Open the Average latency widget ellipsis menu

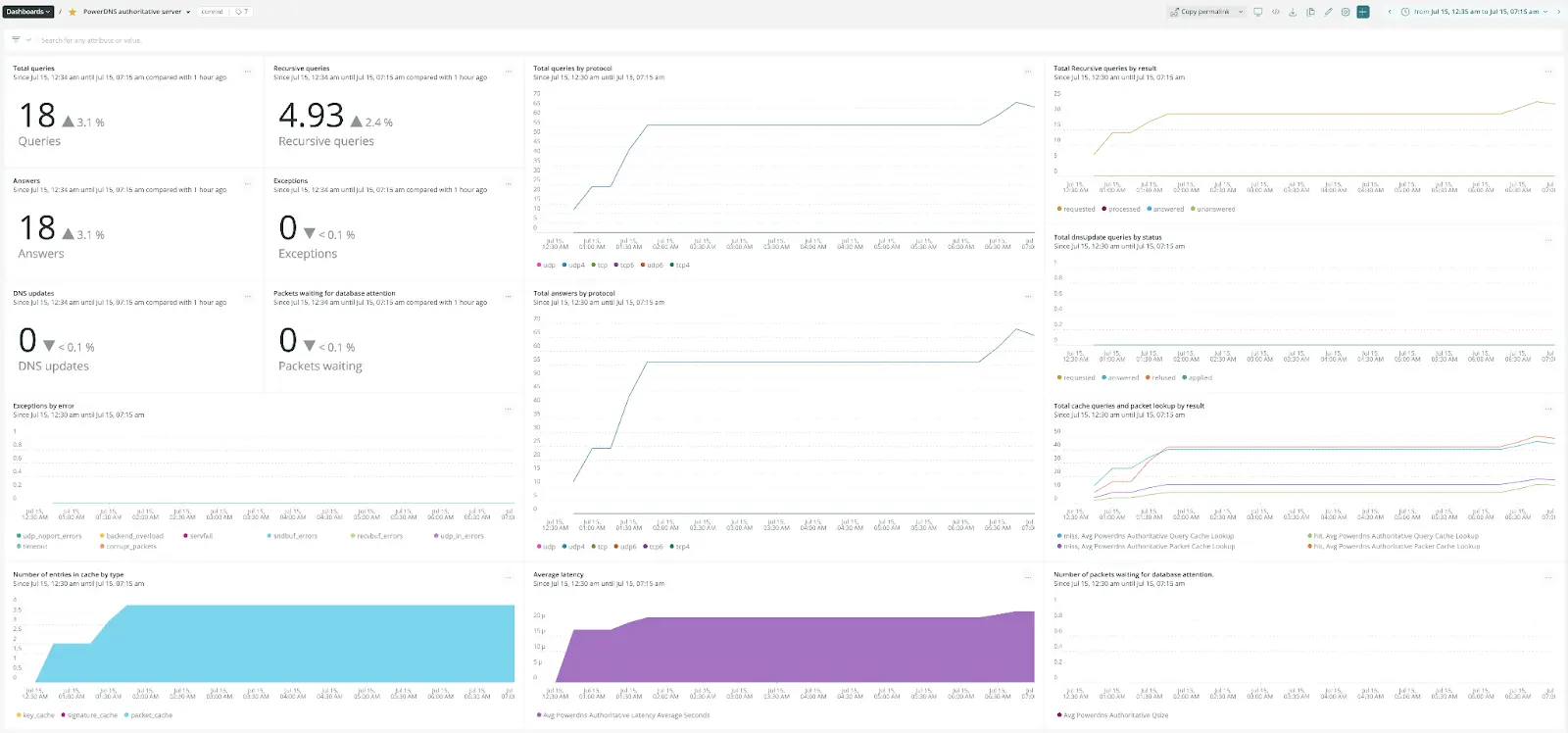1027,577
